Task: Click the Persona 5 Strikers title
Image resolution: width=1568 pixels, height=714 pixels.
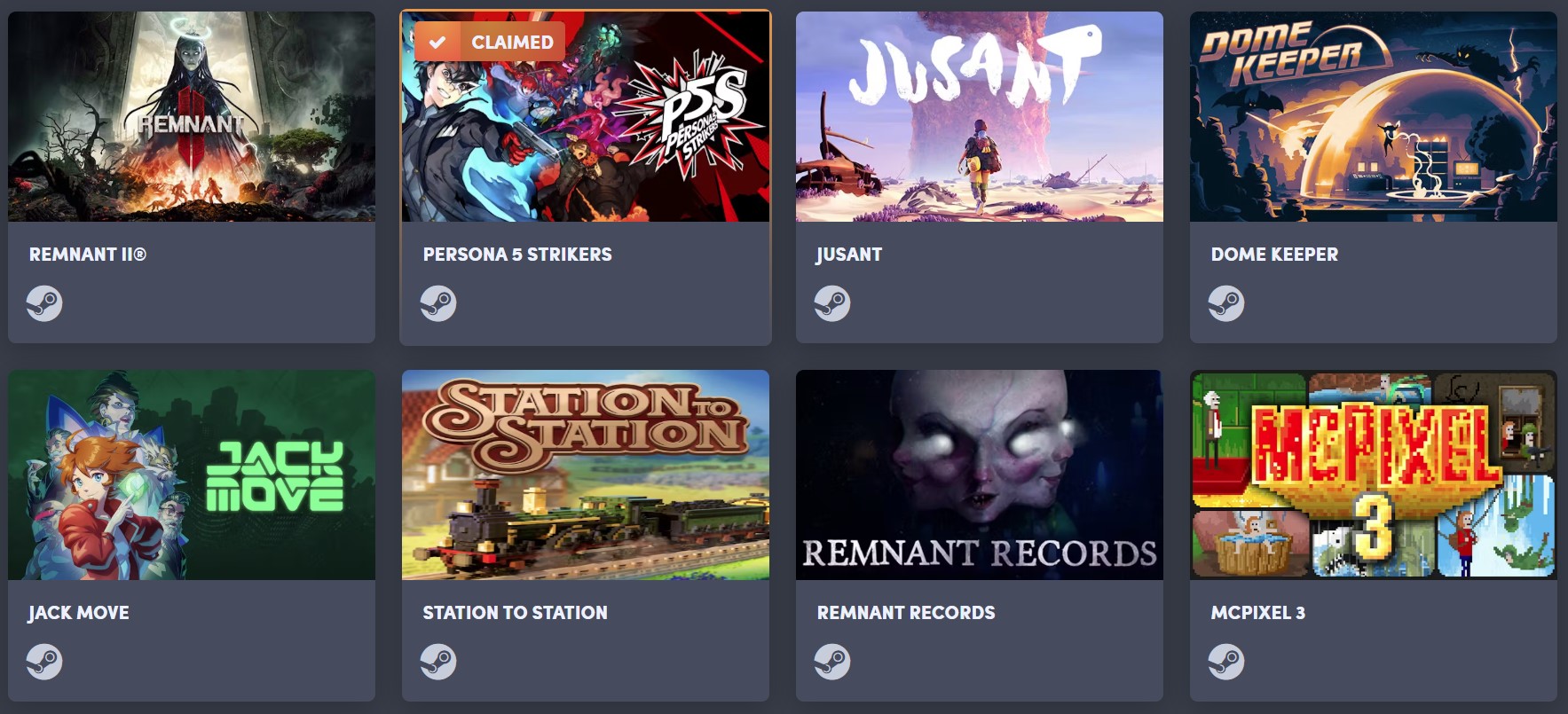Action: point(517,255)
